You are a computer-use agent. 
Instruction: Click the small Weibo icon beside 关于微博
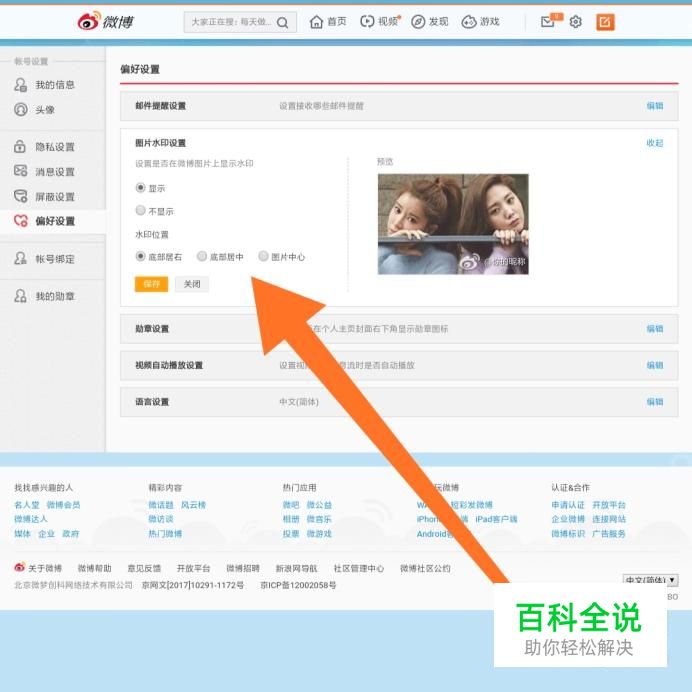tap(19, 567)
